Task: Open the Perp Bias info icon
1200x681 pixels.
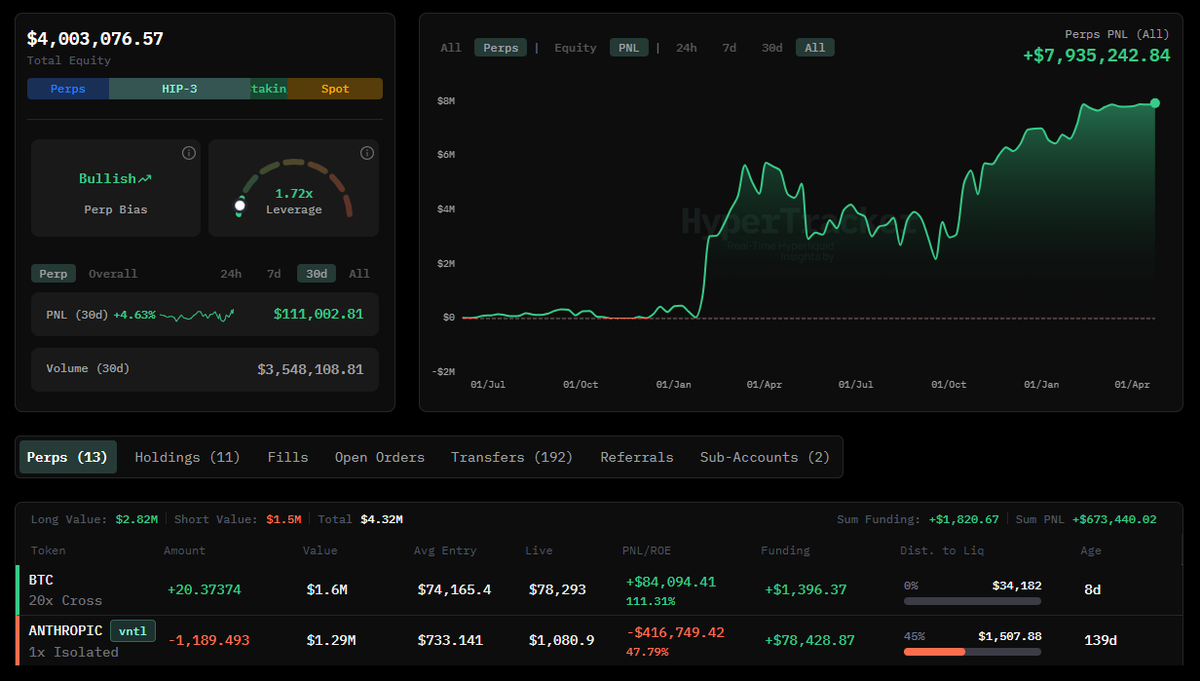Action: (x=189, y=153)
